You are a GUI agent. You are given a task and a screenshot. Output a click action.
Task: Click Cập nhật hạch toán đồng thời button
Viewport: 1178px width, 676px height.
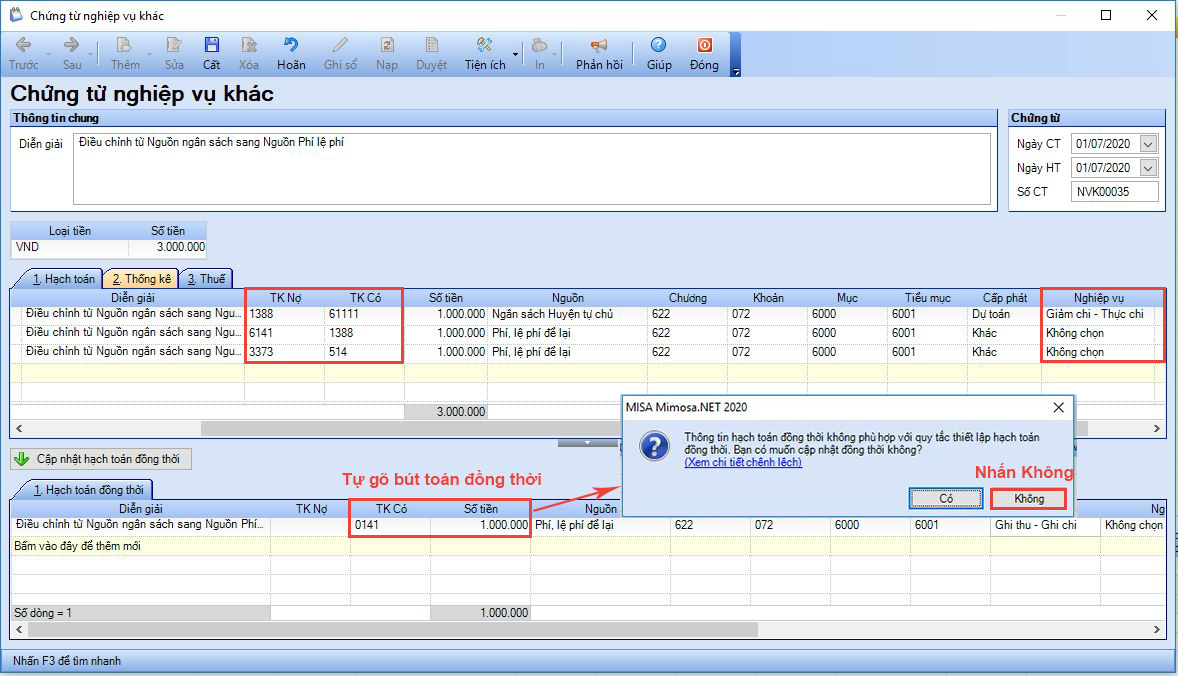click(x=101, y=459)
